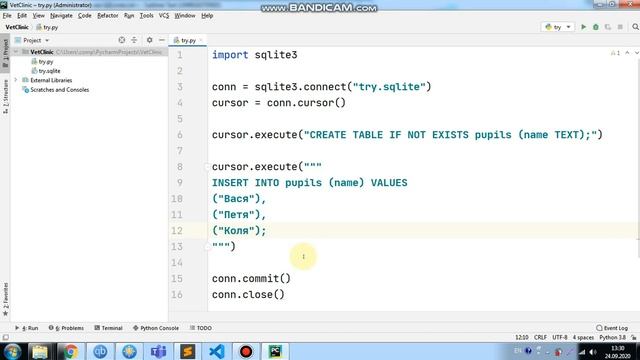This screenshot has height=360, width=640.
Task: Open the Run tool window
Action: 27,328
